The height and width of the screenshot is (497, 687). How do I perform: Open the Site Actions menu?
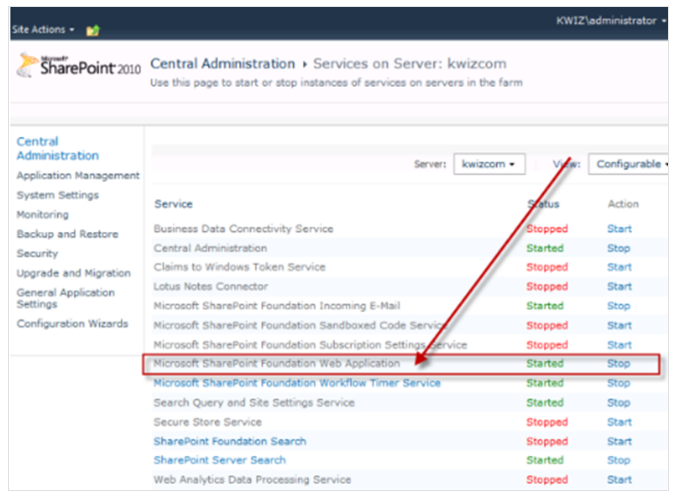click(43, 29)
